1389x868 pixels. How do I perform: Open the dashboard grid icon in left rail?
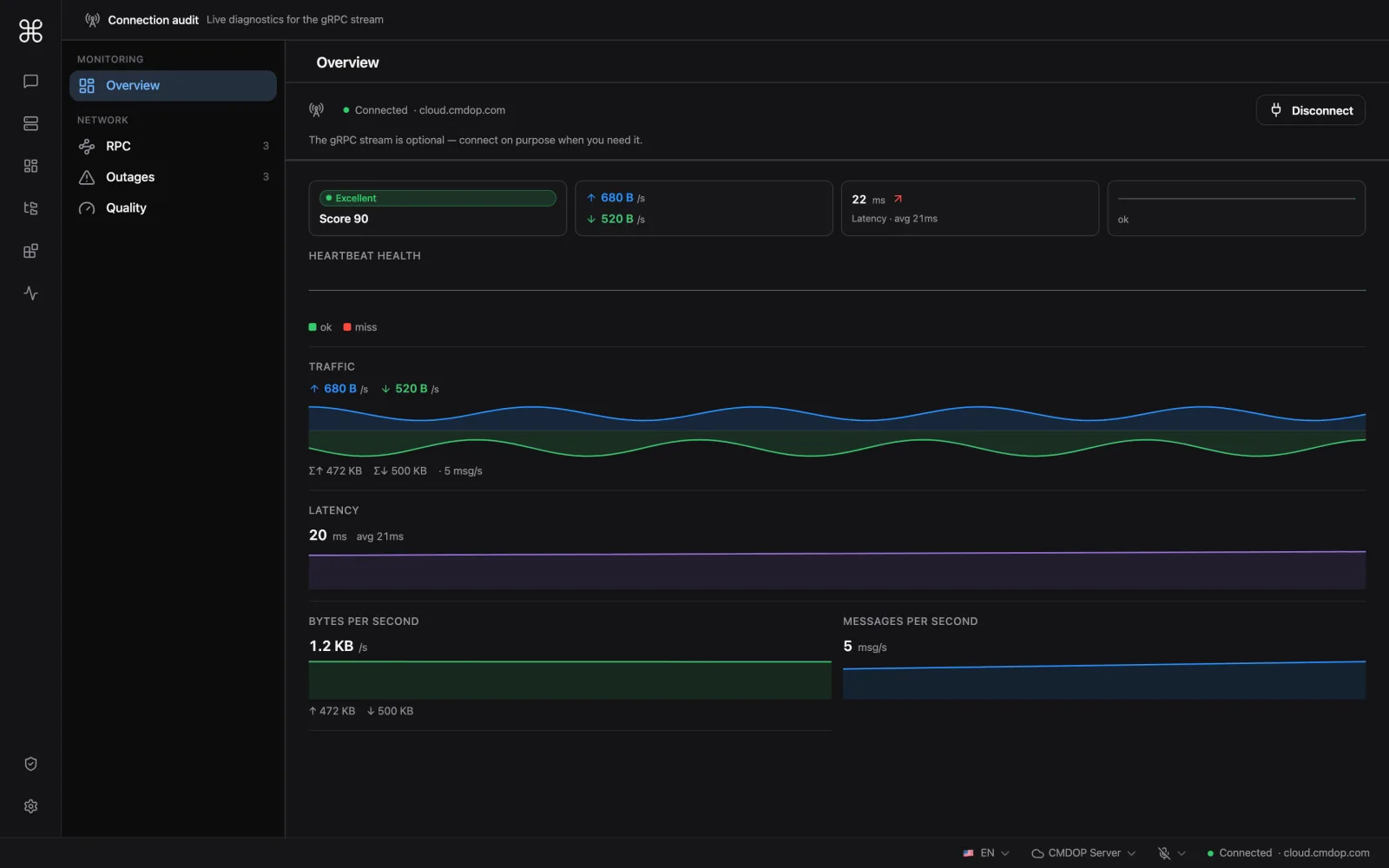pyautogui.click(x=30, y=166)
